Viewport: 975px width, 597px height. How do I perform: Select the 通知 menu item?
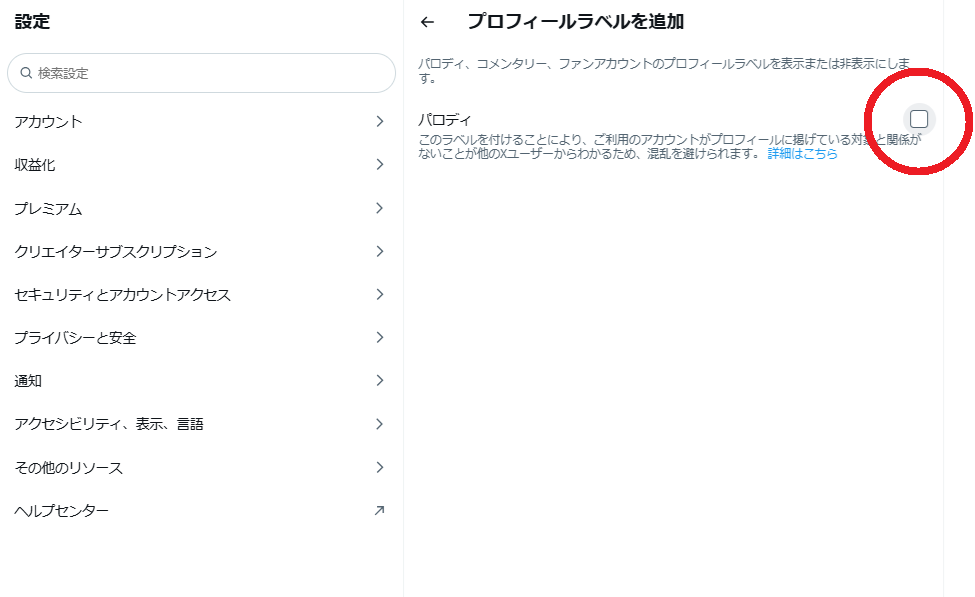tap(28, 381)
